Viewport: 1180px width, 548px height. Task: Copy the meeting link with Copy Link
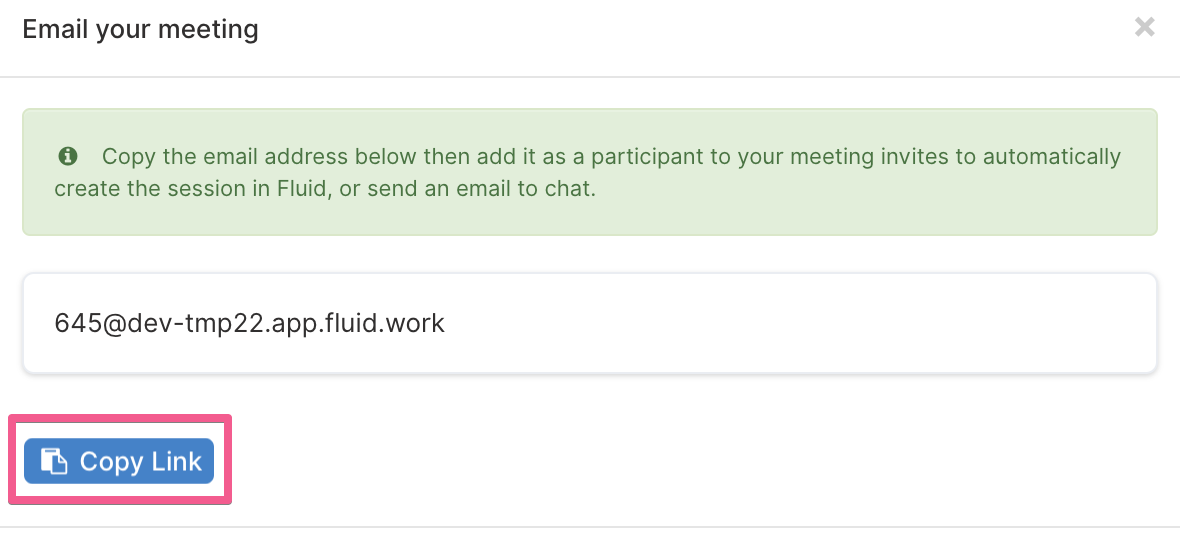pos(119,461)
